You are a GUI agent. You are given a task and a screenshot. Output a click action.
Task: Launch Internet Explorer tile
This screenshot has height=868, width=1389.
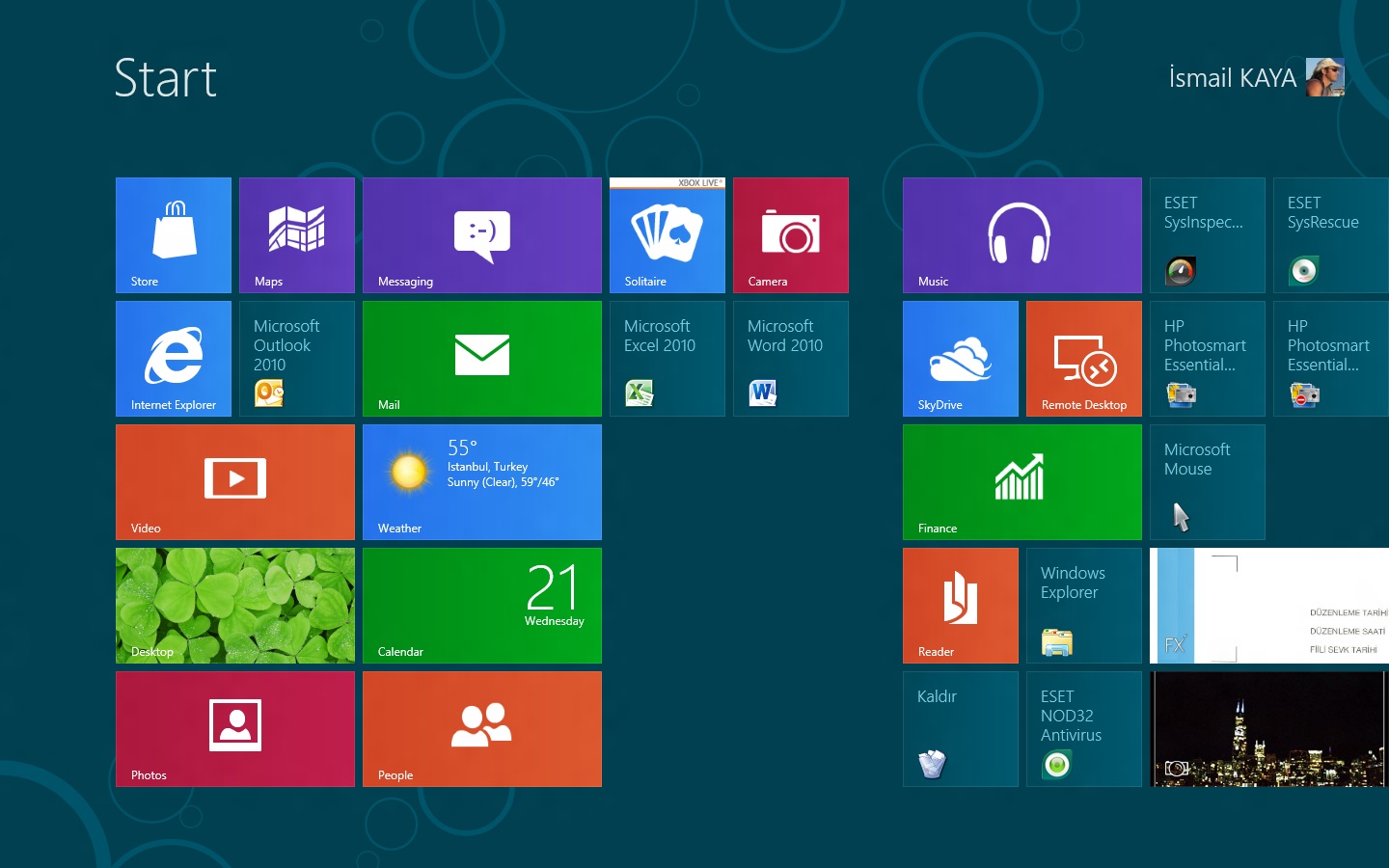pyautogui.click(x=174, y=359)
